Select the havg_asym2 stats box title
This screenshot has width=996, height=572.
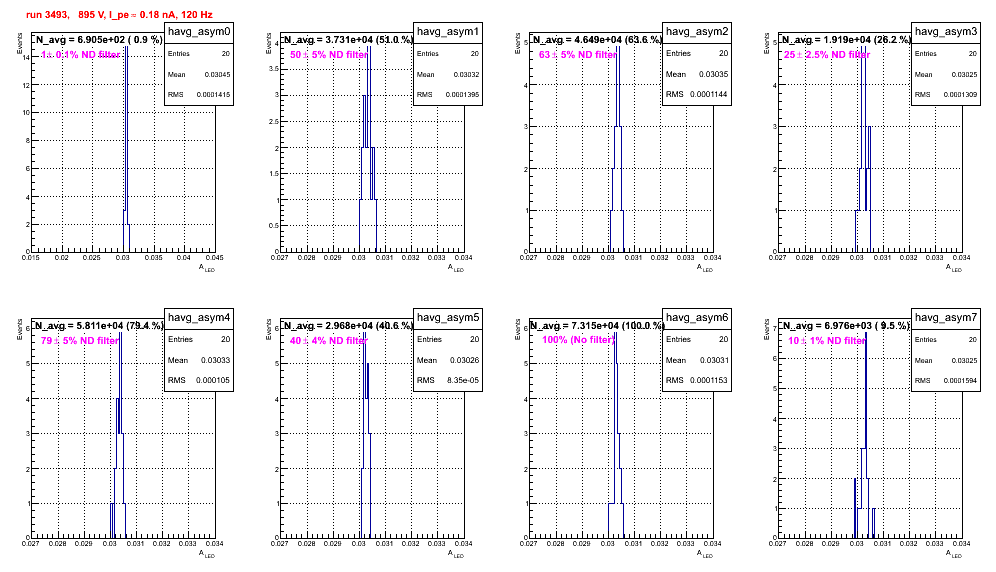tap(697, 32)
